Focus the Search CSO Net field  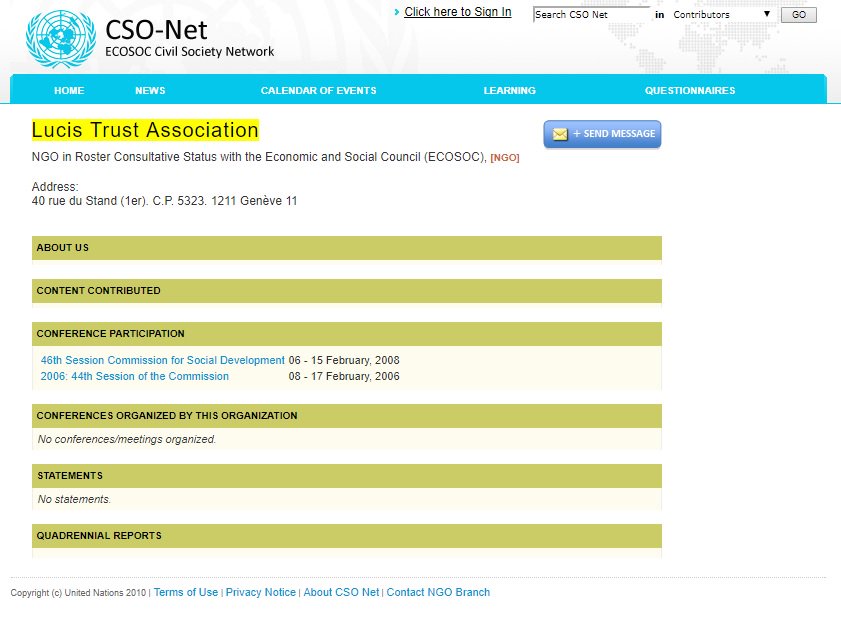(591, 14)
